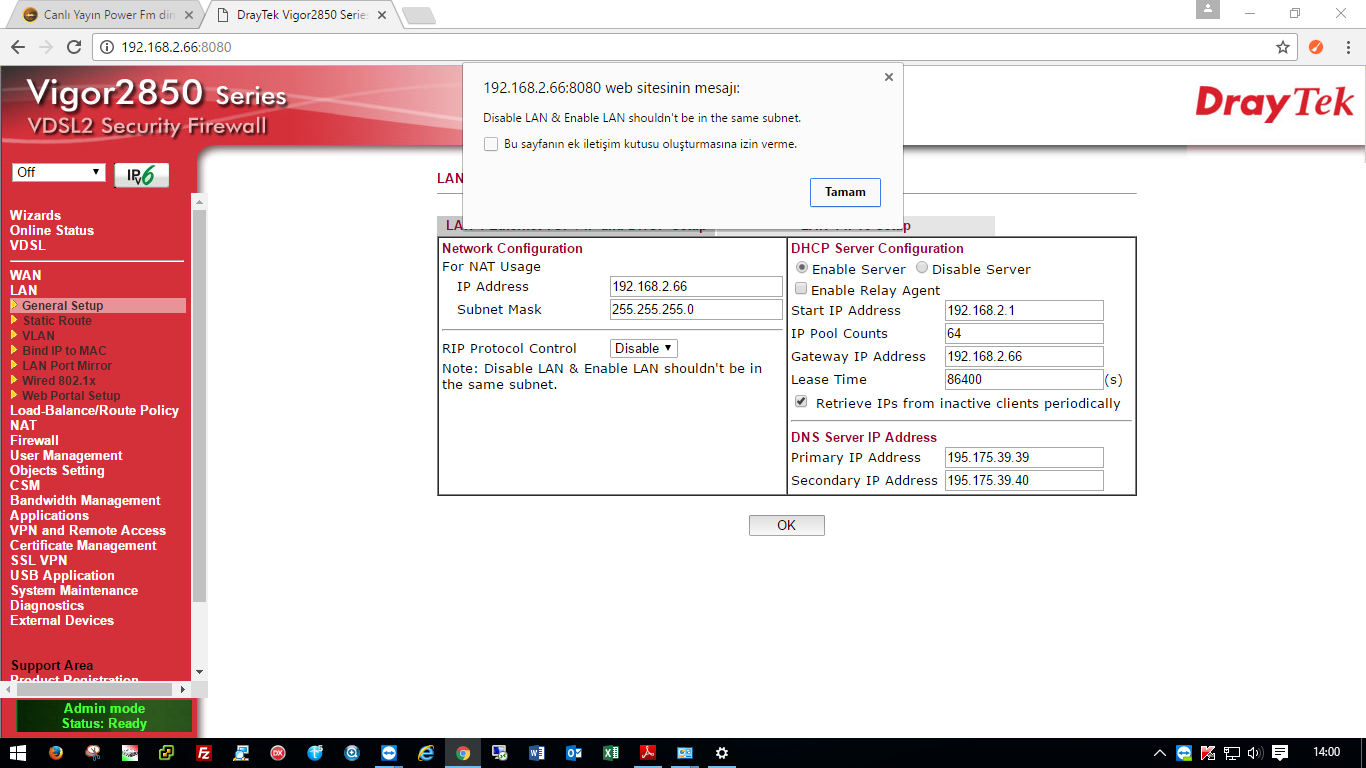Check the prevent additional dialogs checkbox

[491, 144]
